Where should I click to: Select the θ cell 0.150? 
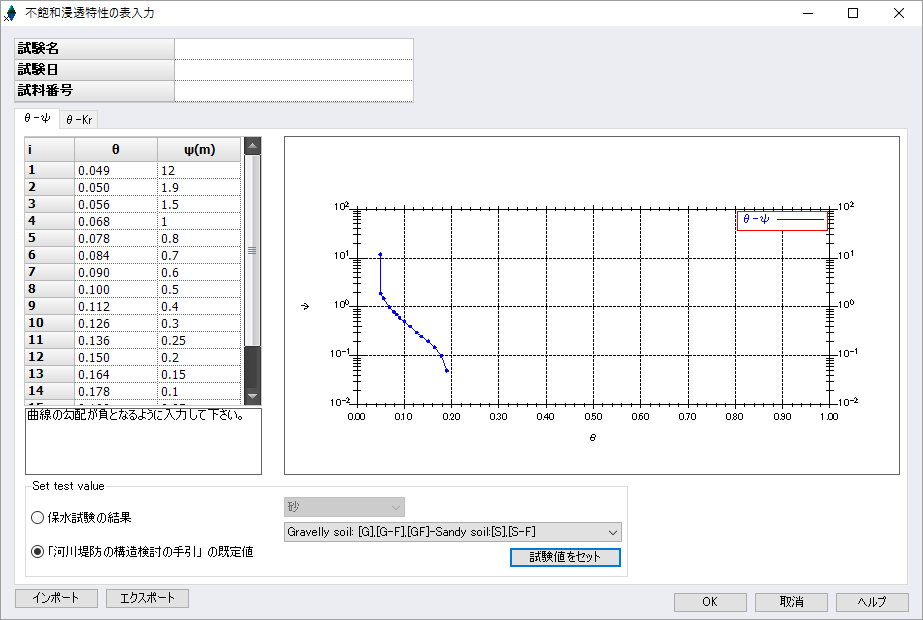pyautogui.click(x=116, y=358)
